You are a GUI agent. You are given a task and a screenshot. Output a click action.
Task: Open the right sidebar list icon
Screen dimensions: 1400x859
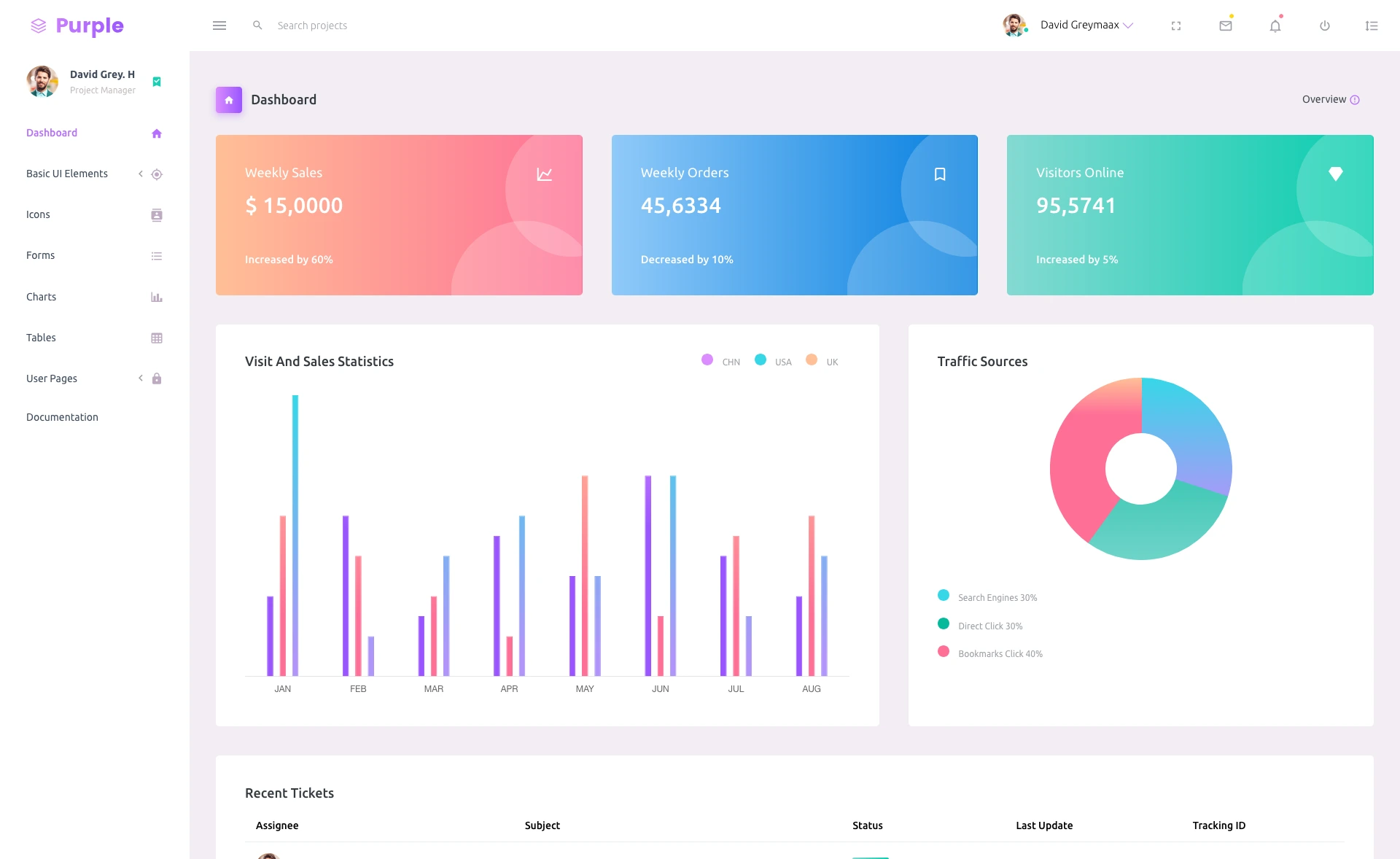(x=1372, y=26)
